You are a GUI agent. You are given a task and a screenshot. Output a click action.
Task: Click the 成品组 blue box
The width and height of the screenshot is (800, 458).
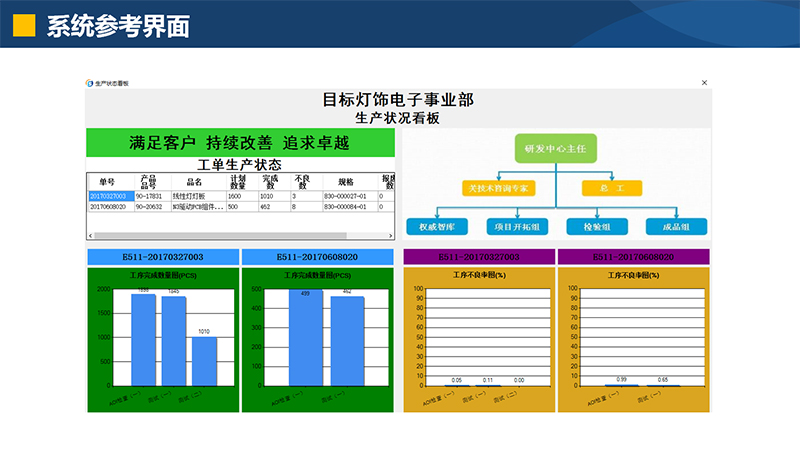(x=673, y=226)
